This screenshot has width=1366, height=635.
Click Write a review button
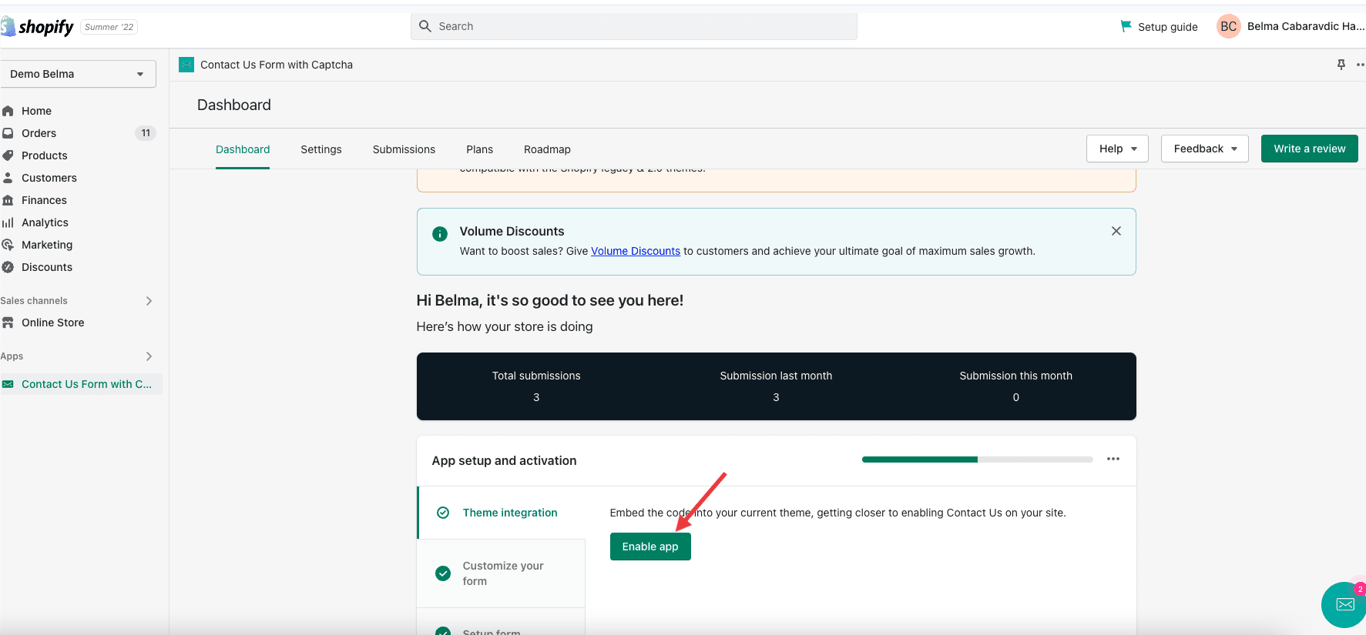pyautogui.click(x=1309, y=148)
